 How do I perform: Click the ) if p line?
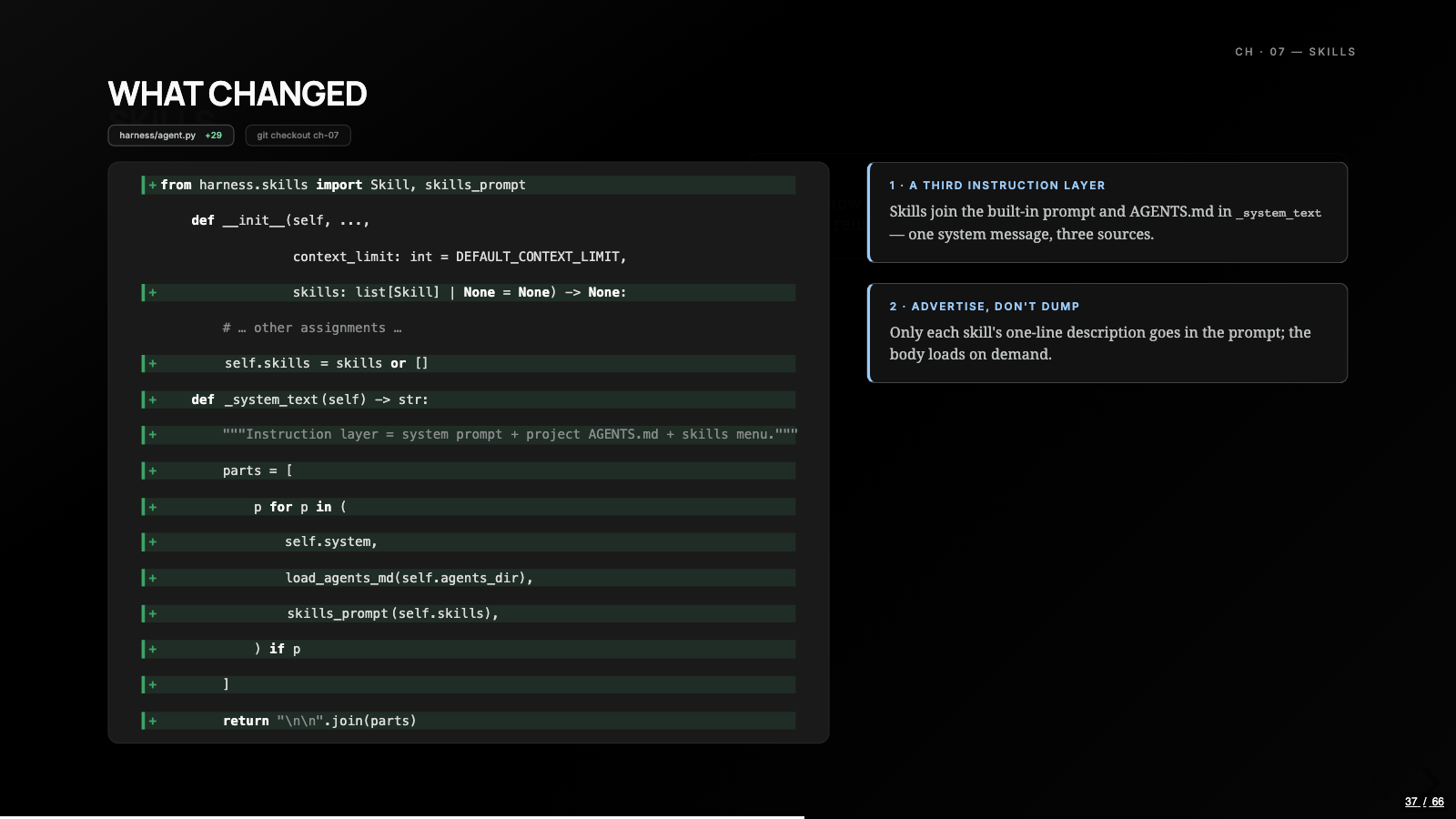(469, 649)
